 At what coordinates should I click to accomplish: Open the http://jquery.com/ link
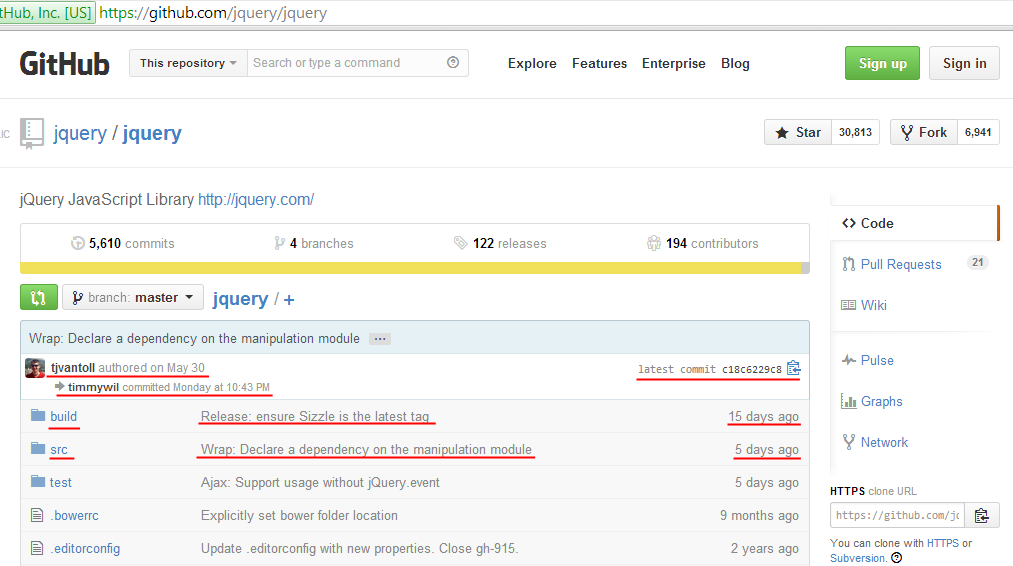pyautogui.click(x=256, y=200)
